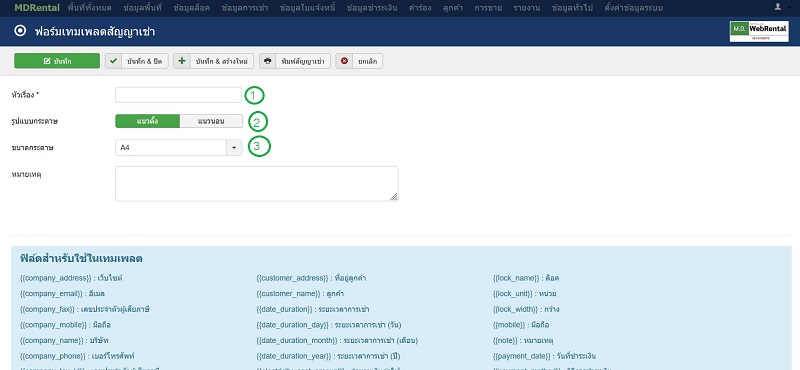Click the บันทึก & ปิด button

(137, 61)
